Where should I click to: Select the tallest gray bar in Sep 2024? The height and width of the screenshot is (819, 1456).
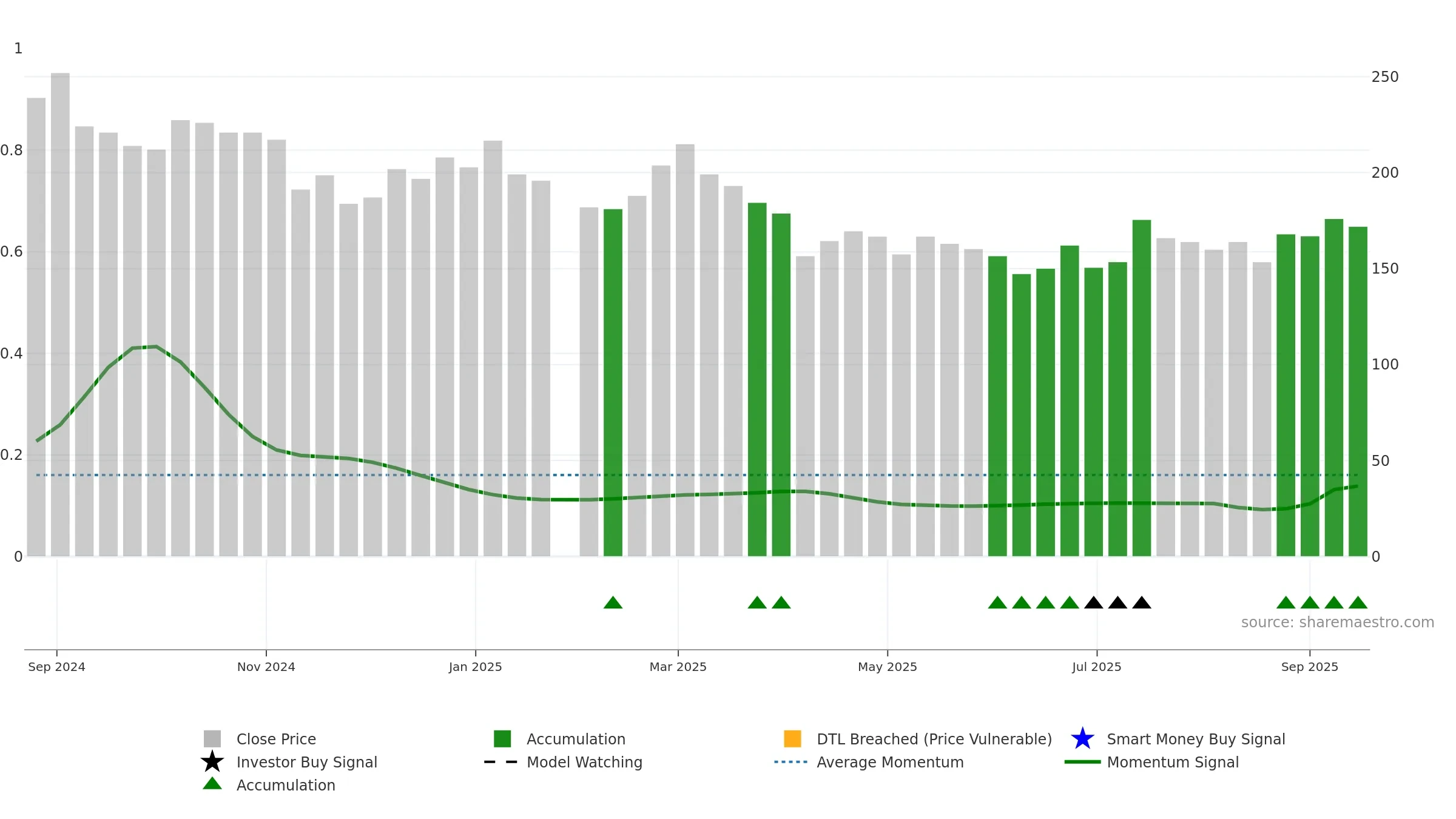(x=60, y=314)
